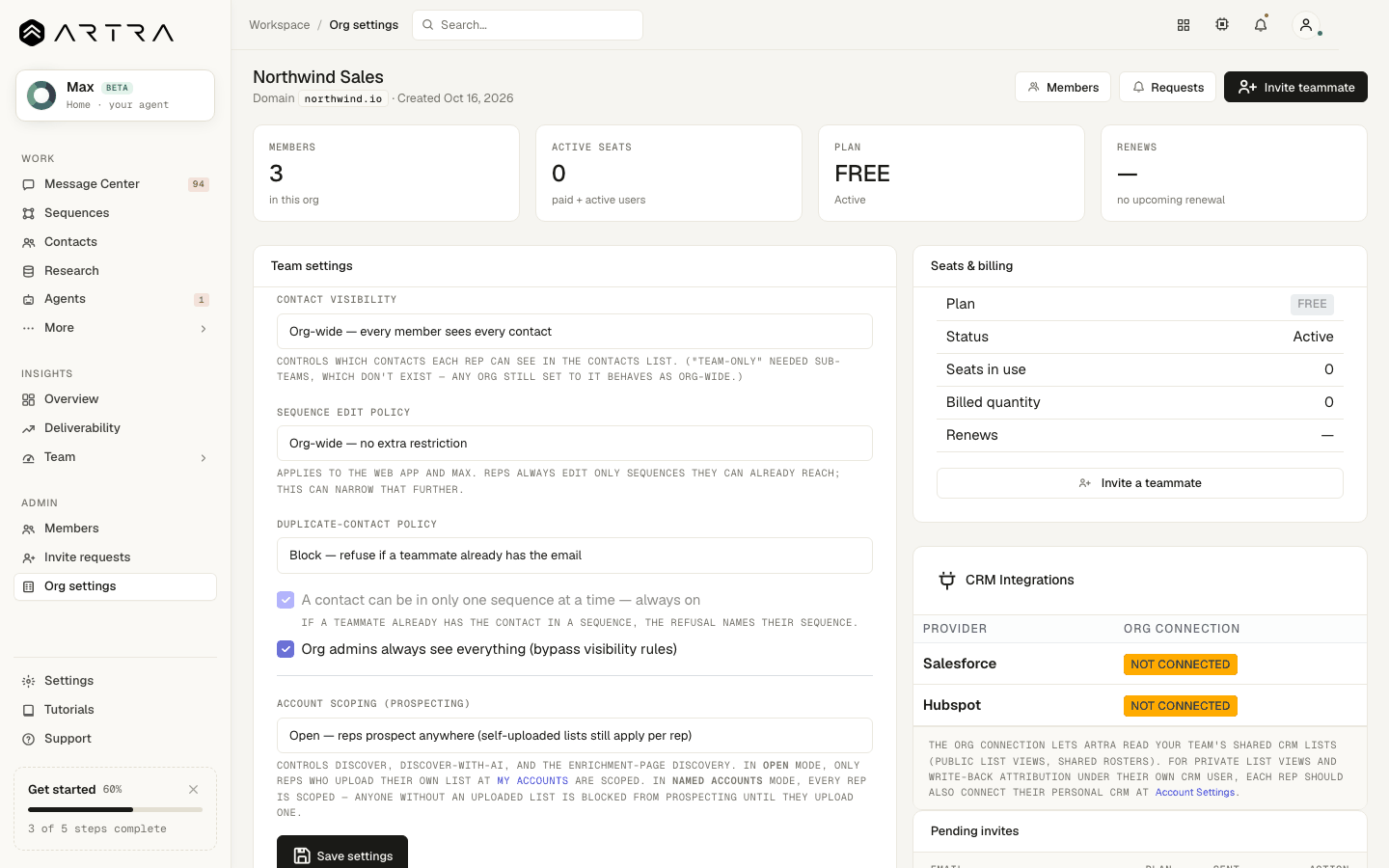
Task: Open Contacts from sidebar
Action: [116, 242]
